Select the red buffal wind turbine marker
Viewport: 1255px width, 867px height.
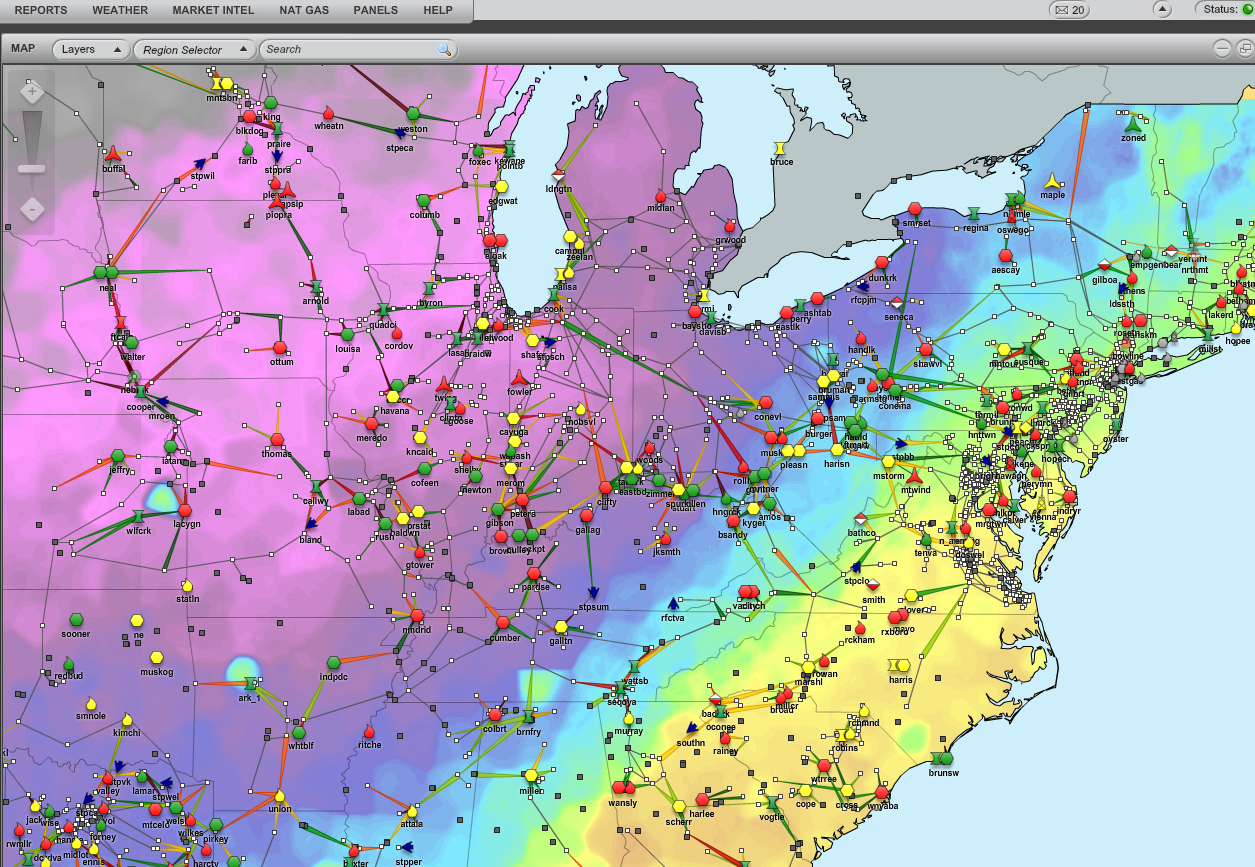[x=113, y=154]
